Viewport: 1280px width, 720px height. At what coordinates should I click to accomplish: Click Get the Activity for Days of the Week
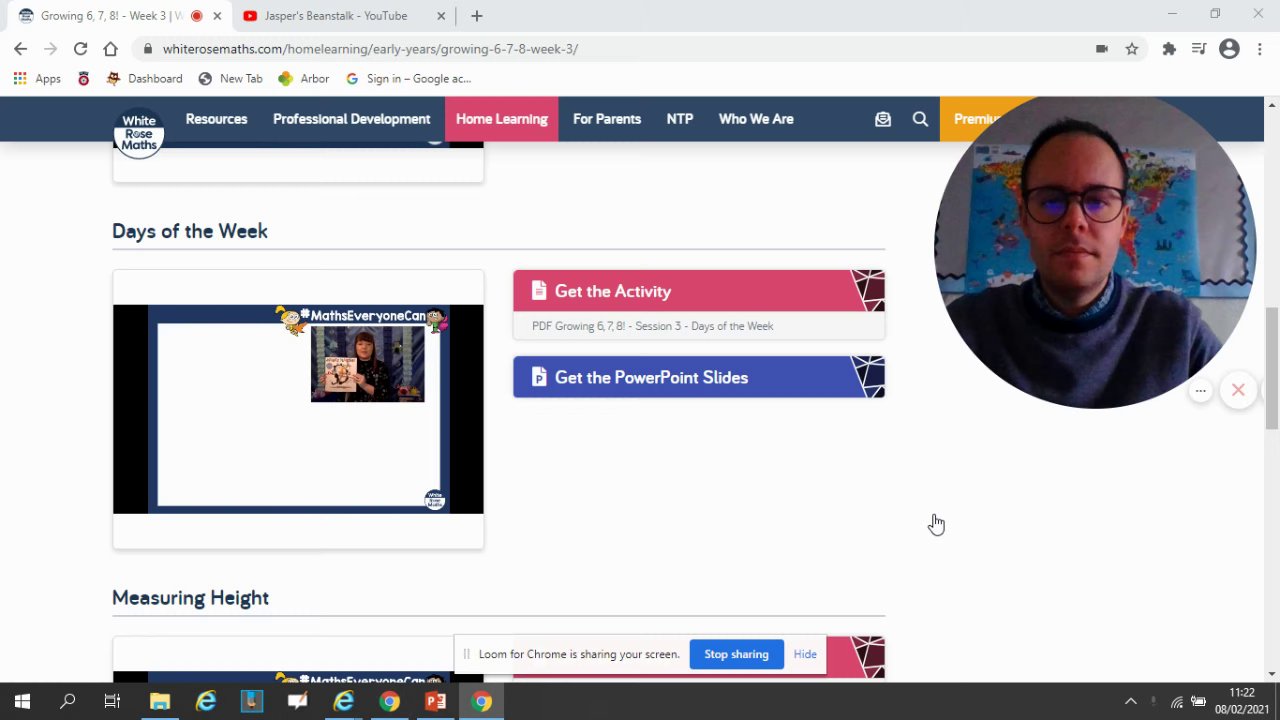pyautogui.click(x=699, y=291)
